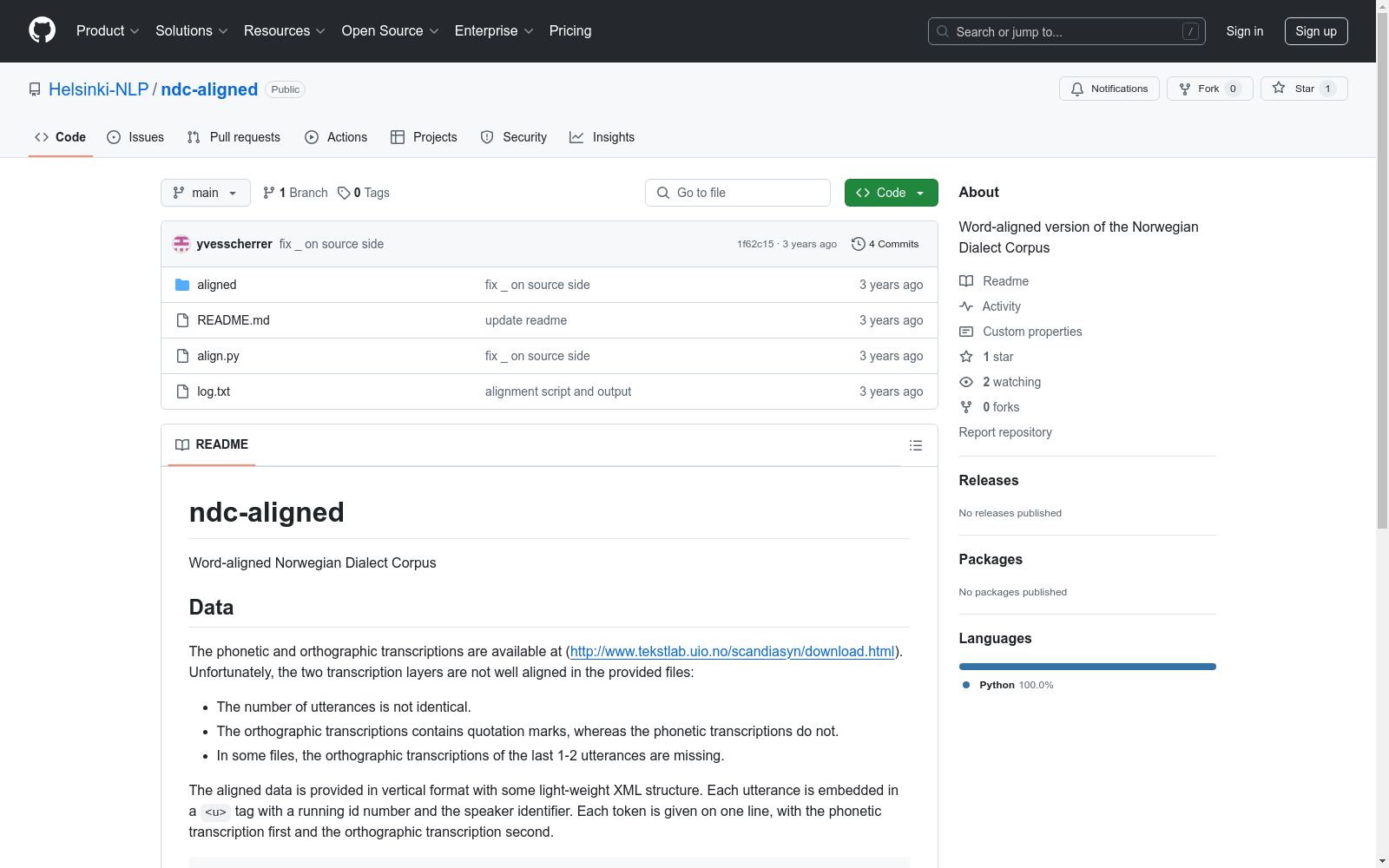Open the align.py file name
Image resolution: width=1389 pixels, height=868 pixels.
218,356
